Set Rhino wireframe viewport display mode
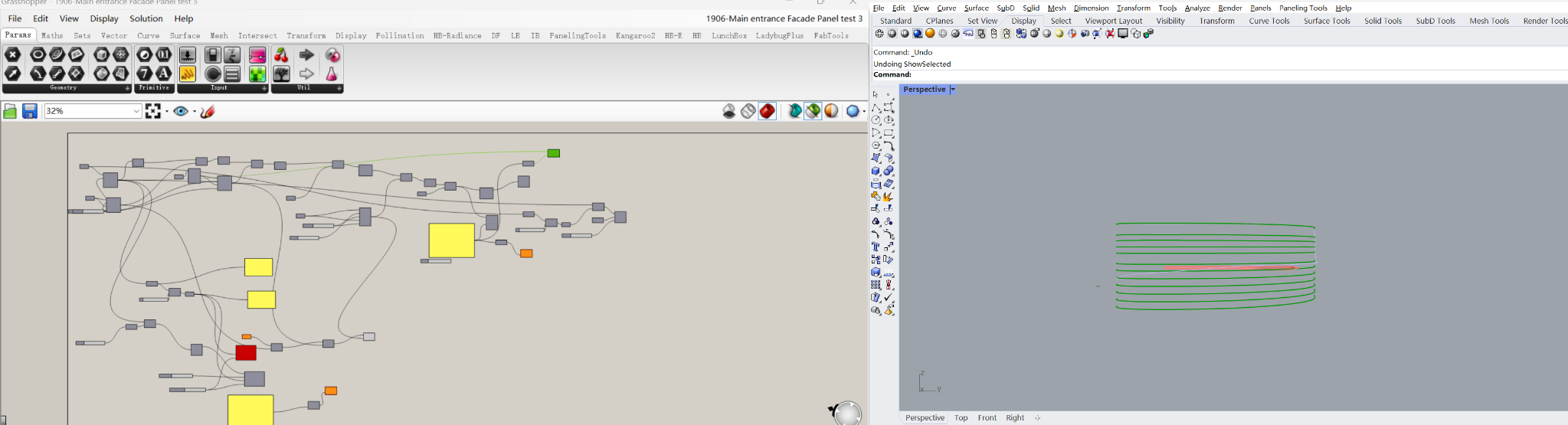 [x=879, y=34]
